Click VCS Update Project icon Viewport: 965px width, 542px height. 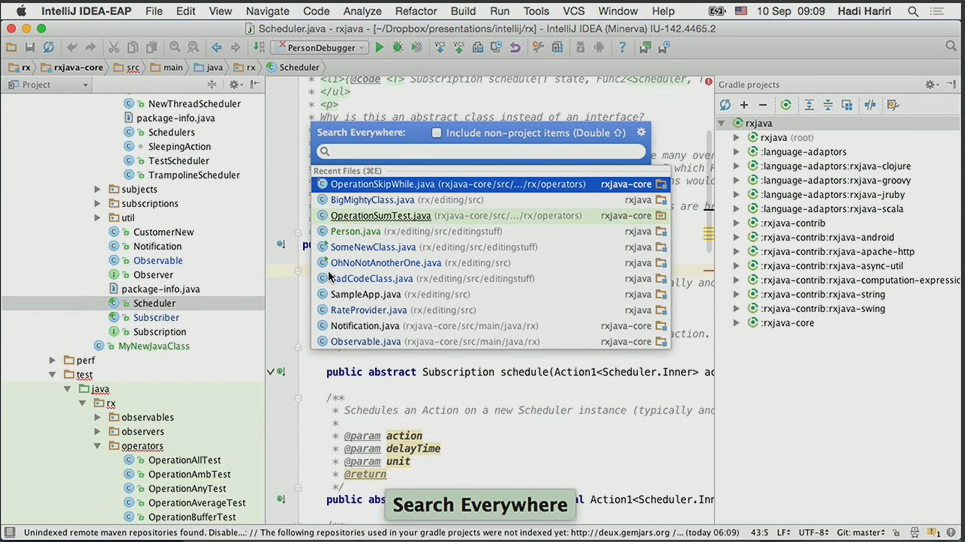pos(439,47)
